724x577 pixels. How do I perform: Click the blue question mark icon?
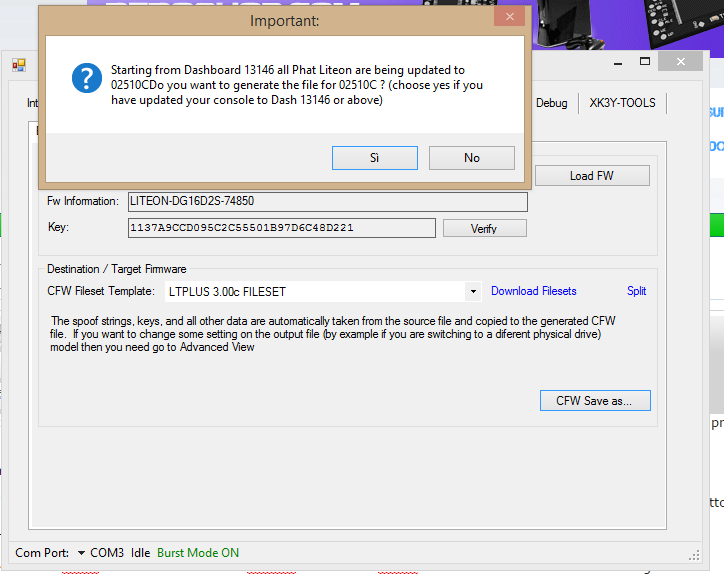87,78
